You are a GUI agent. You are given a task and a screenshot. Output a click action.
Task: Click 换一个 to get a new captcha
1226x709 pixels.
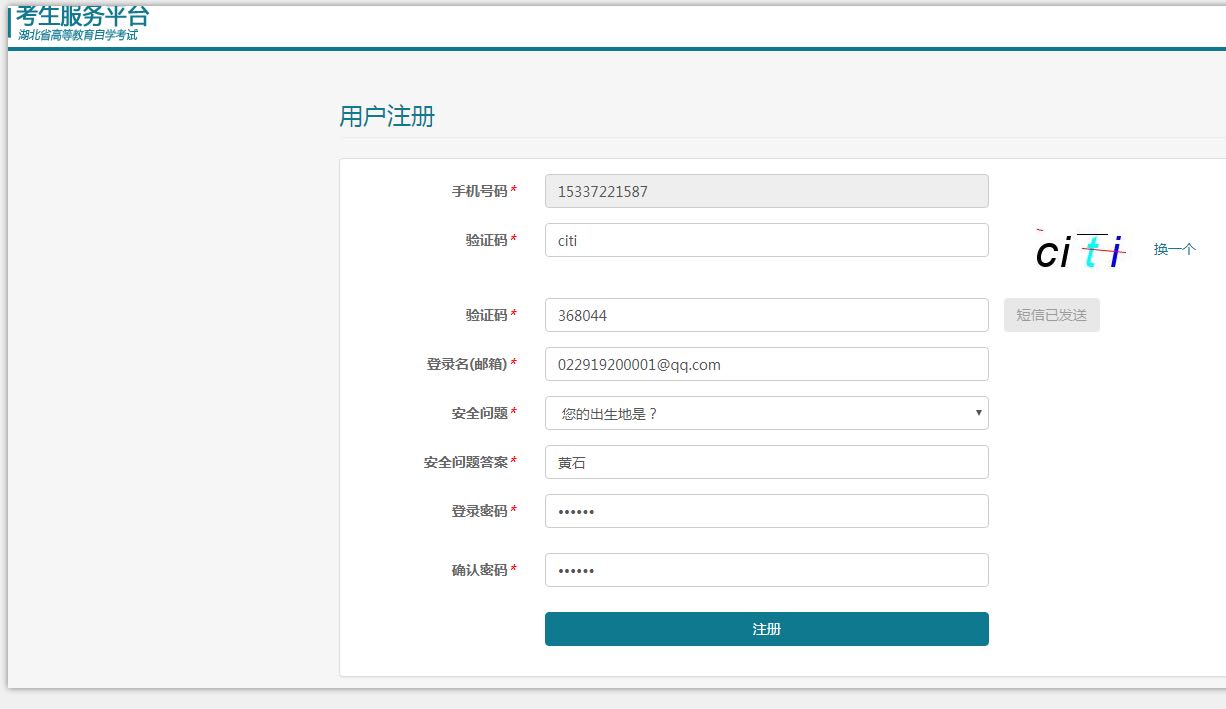[x=1172, y=248]
